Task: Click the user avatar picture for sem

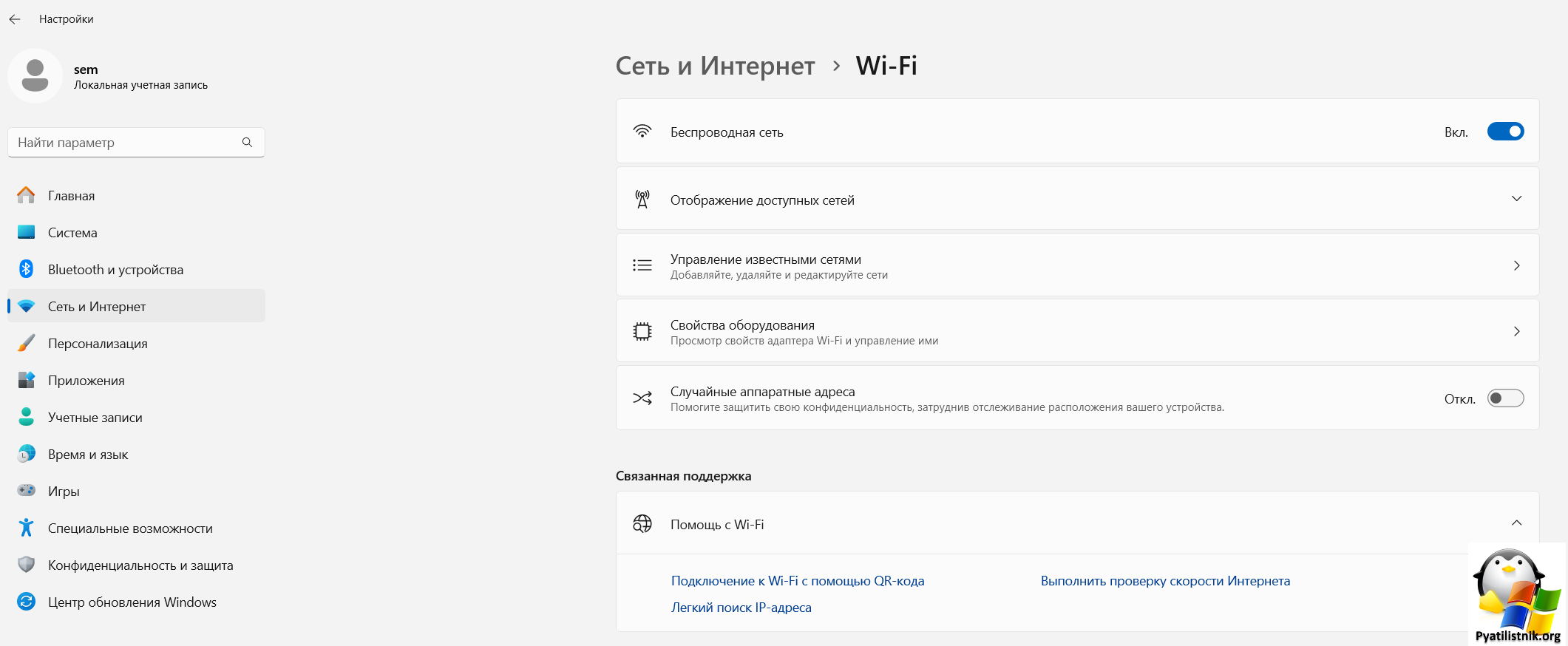Action: click(x=35, y=75)
